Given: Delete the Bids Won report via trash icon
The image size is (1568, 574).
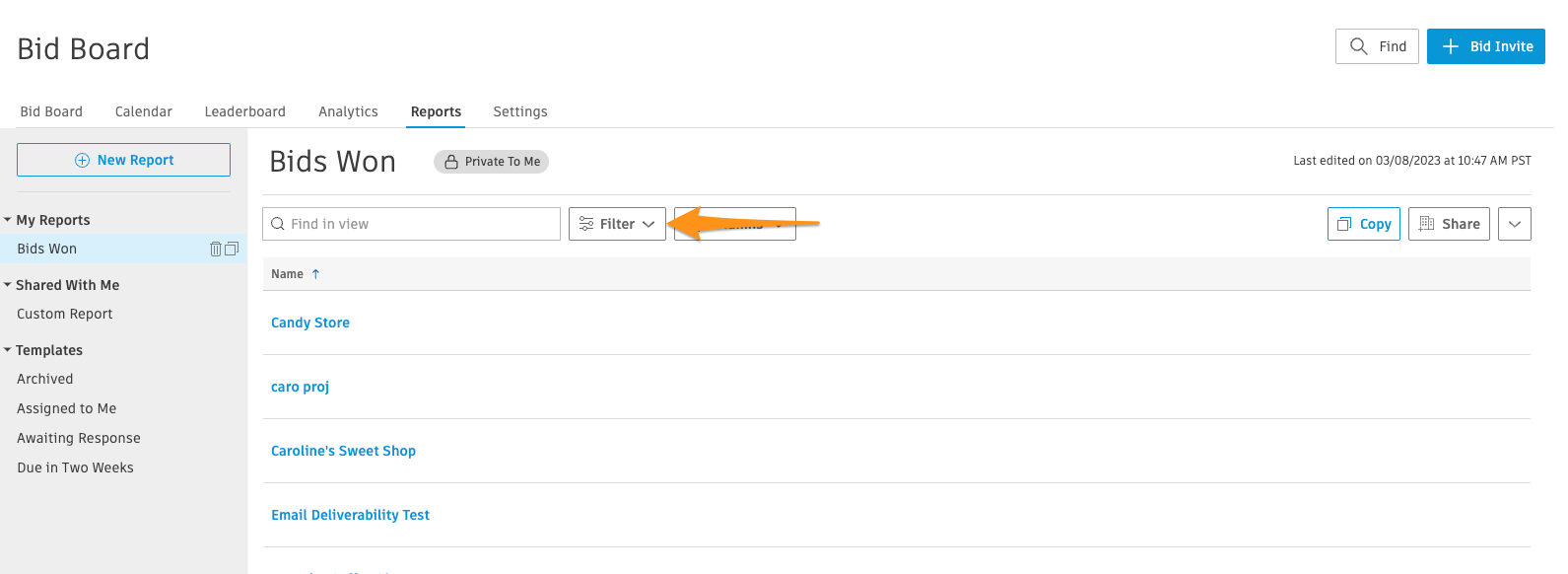Looking at the screenshot, I should point(216,250).
